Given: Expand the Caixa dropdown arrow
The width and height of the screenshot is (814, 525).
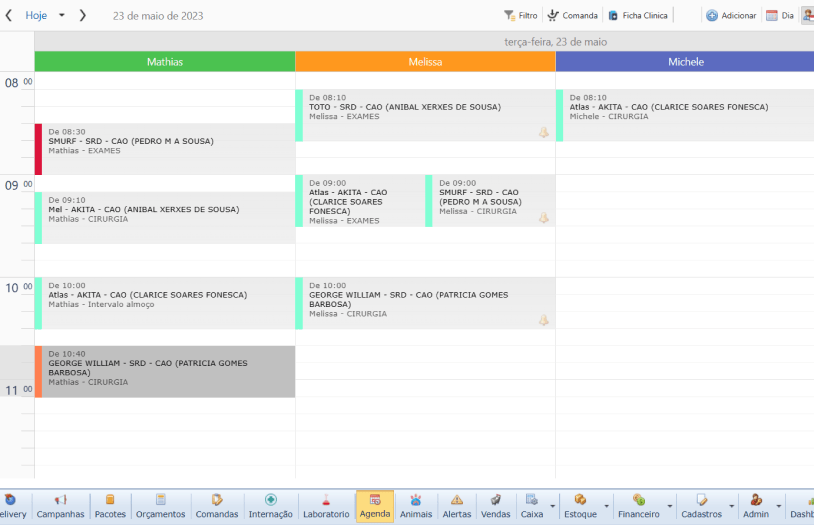Looking at the screenshot, I should [x=552, y=506].
